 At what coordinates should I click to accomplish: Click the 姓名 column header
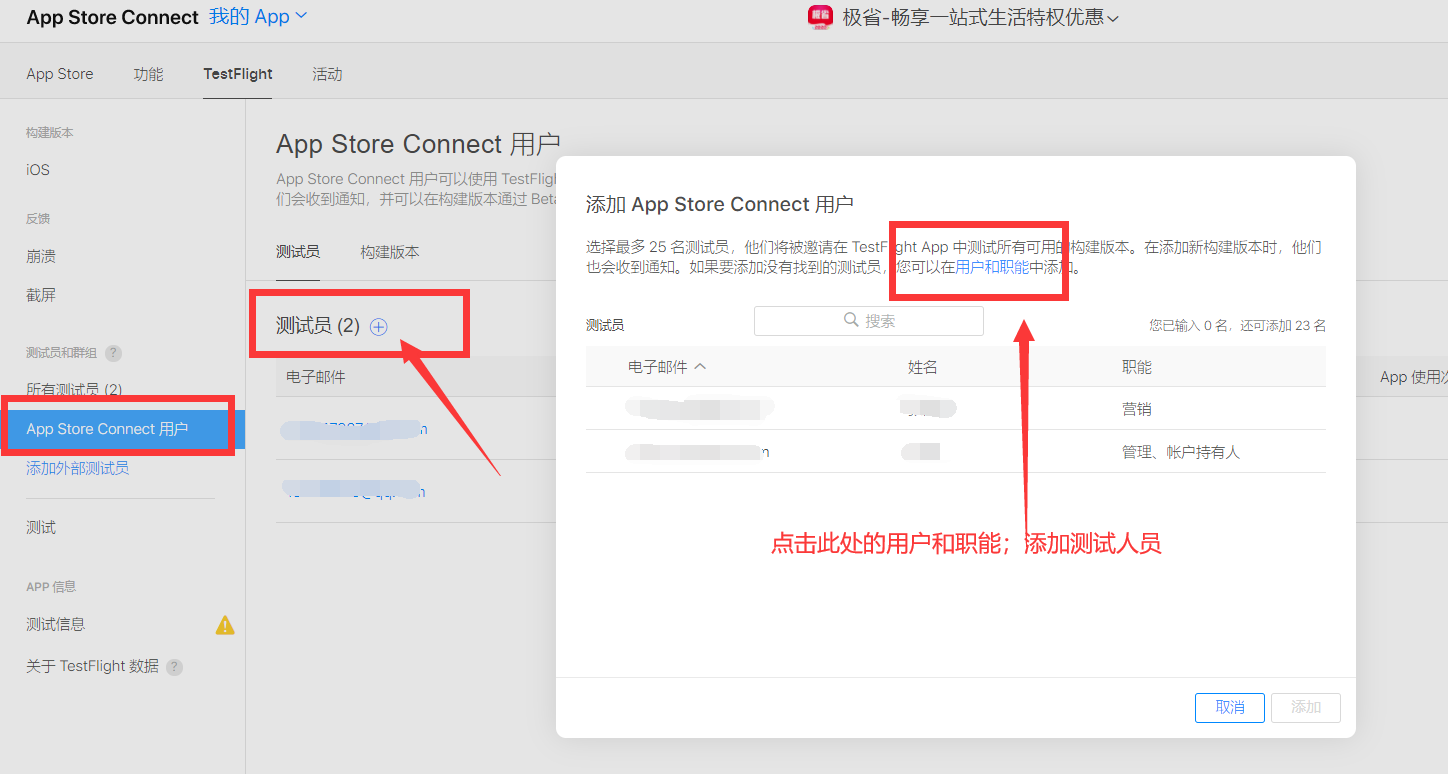coord(923,367)
